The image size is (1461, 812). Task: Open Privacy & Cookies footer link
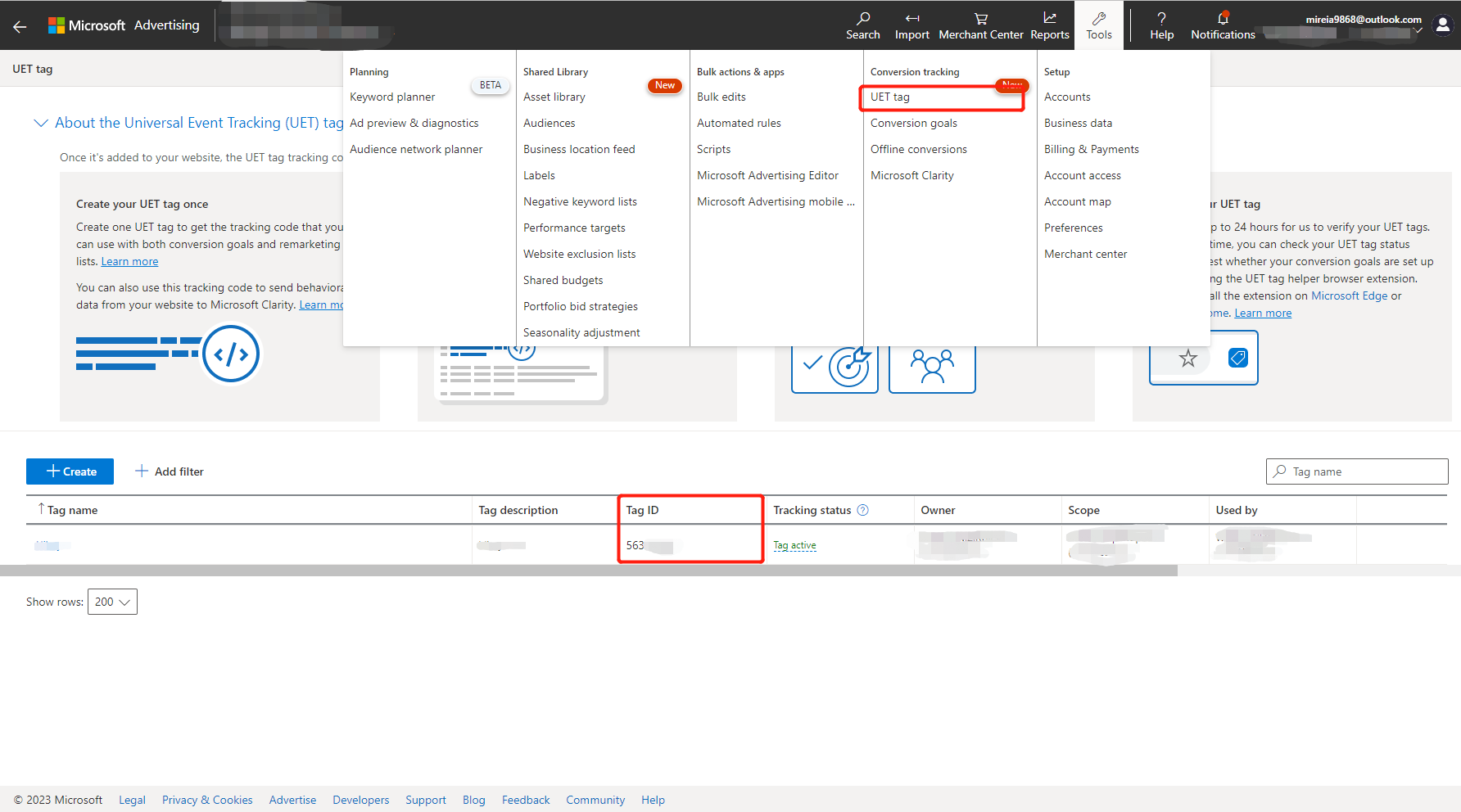click(207, 800)
